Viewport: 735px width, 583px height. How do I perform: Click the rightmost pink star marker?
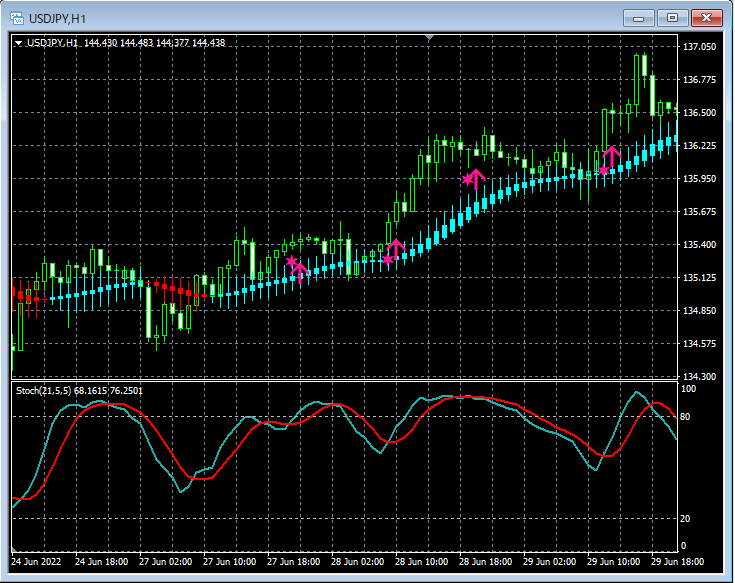pos(604,171)
